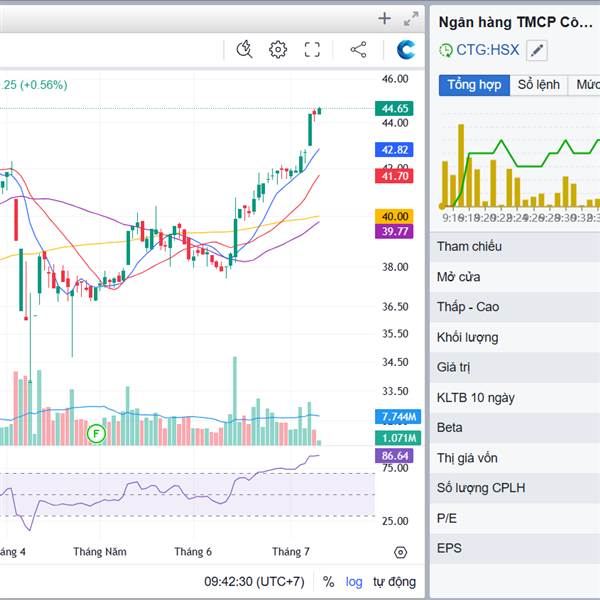Viewport: 600px width, 600px height.
Task: Click the company name Ngân hàng TMCP title
Action: point(515,22)
